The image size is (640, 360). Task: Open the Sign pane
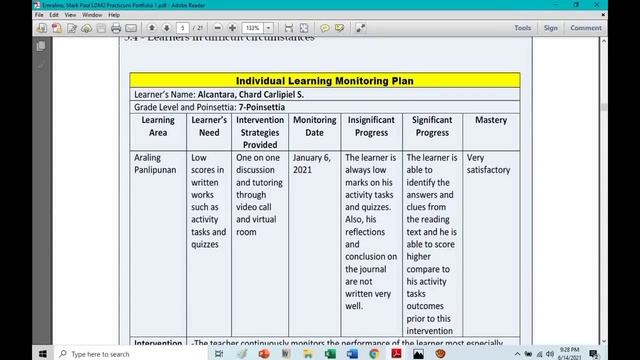[x=550, y=28]
